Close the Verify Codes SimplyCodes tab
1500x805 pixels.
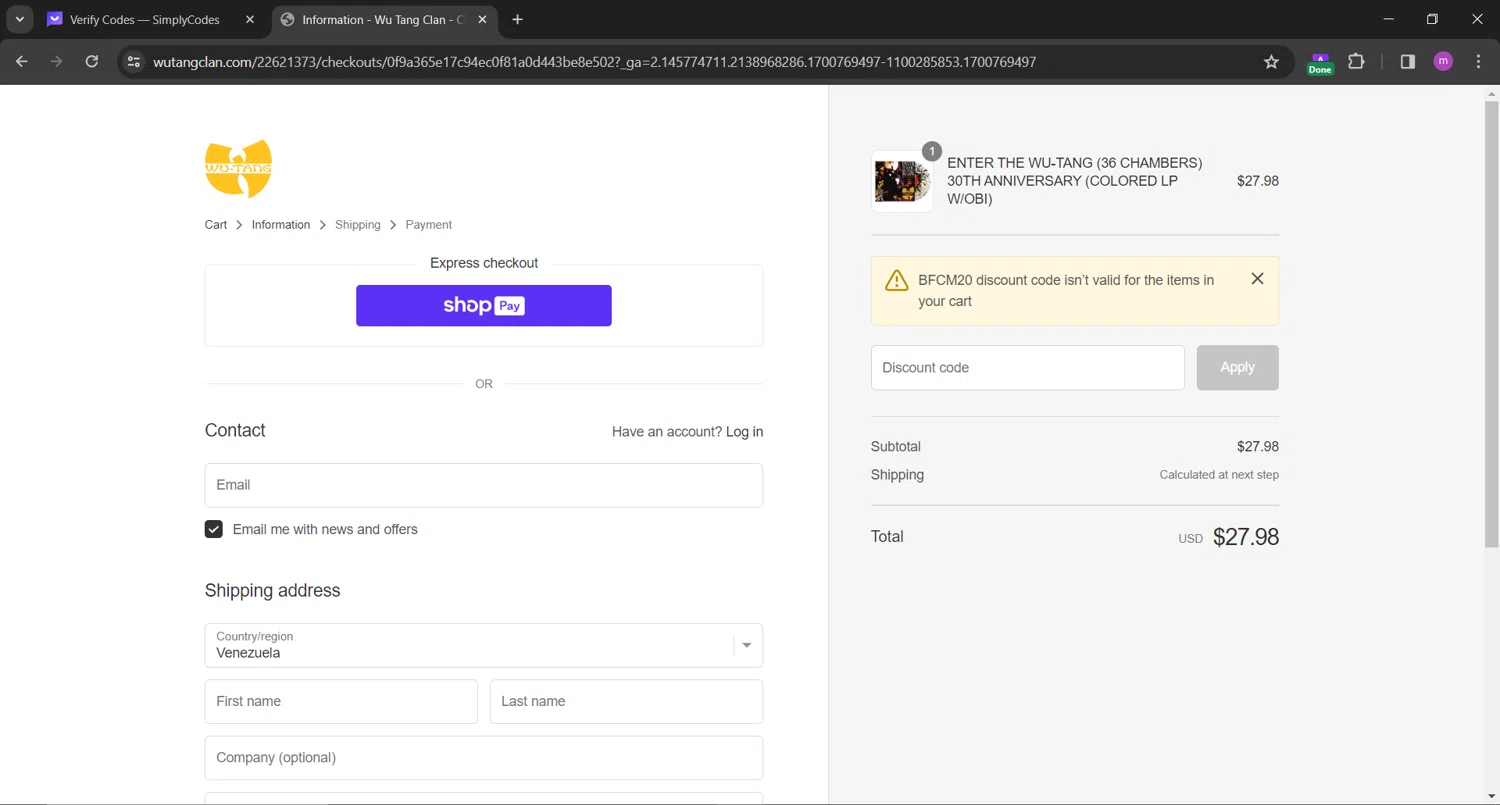250,20
